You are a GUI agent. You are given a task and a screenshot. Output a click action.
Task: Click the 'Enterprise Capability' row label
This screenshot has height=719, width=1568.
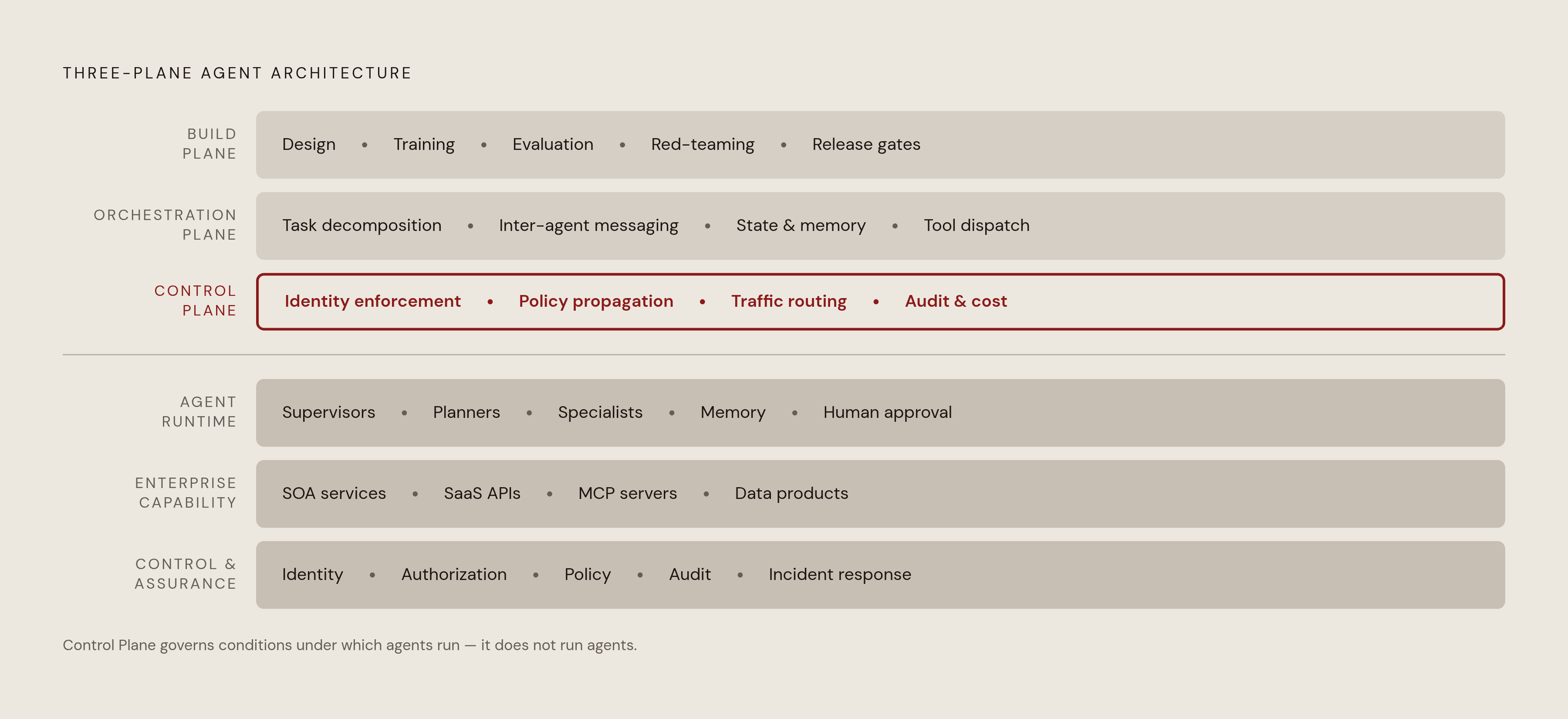point(186,492)
